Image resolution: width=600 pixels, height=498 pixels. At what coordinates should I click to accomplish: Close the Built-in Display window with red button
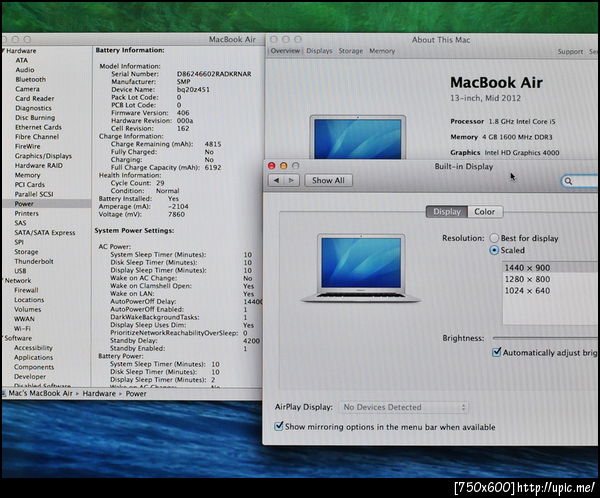[272, 166]
